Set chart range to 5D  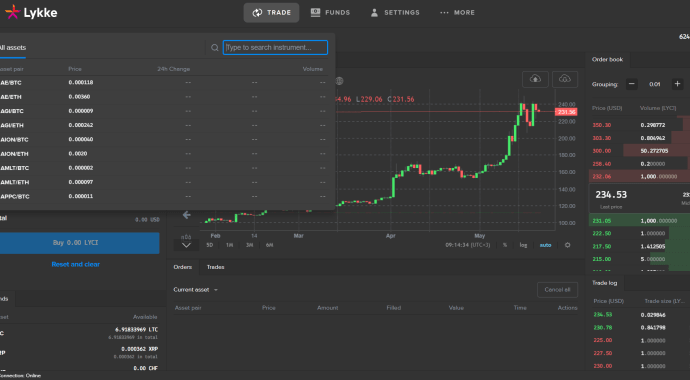(x=209, y=245)
